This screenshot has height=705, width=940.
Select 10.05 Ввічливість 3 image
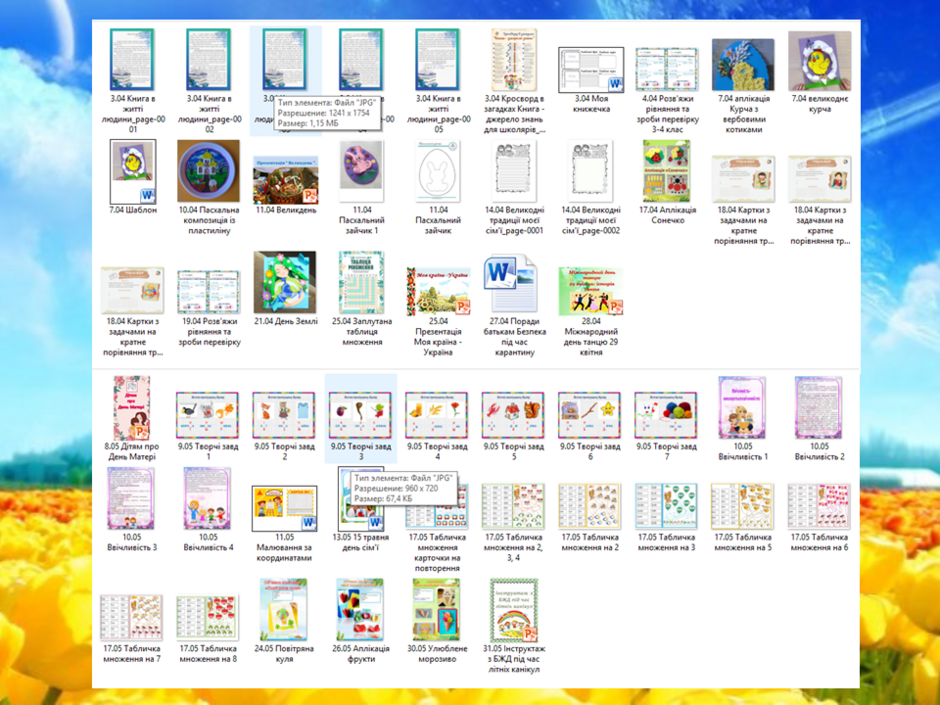pyautogui.click(x=131, y=499)
